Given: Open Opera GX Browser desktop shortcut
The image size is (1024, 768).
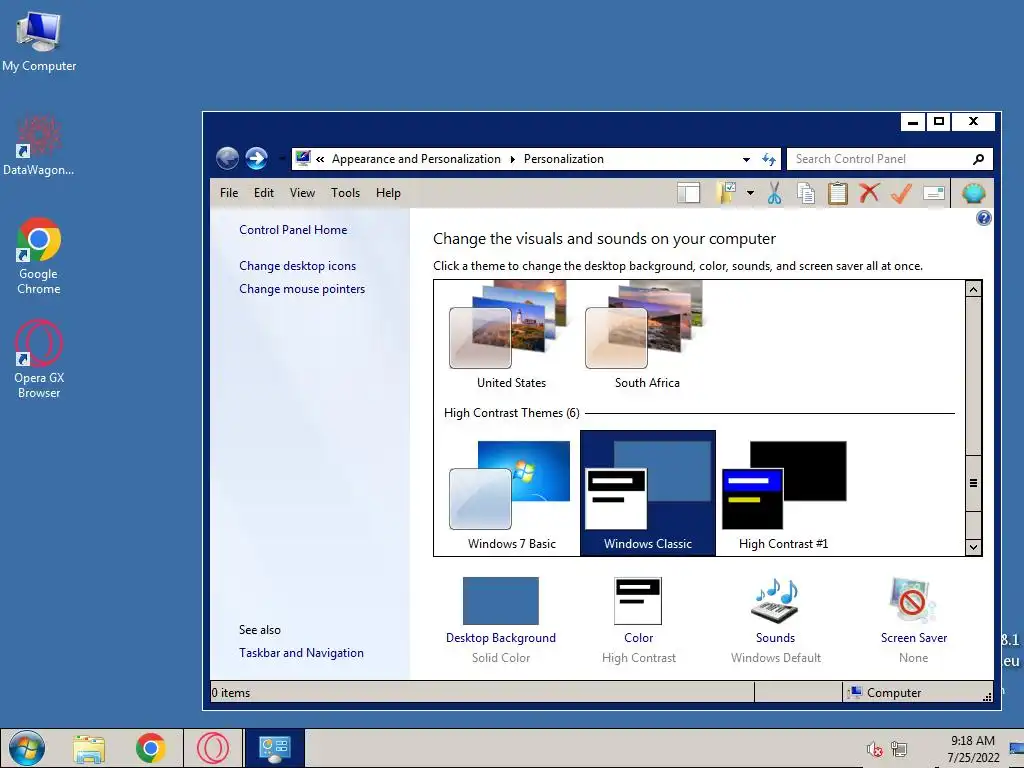Looking at the screenshot, I should click(39, 359).
